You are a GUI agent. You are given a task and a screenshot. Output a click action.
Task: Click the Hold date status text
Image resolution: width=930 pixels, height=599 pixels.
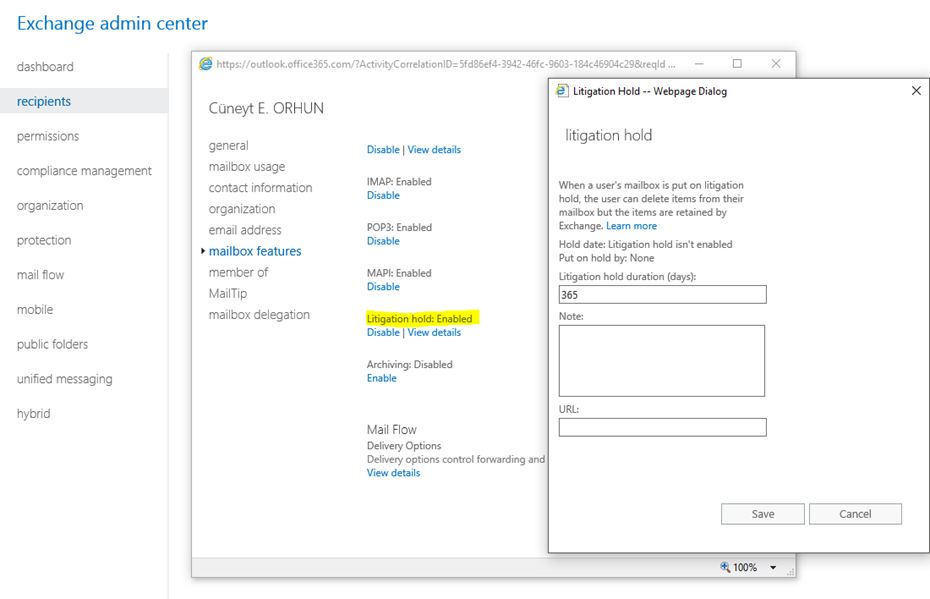click(x=645, y=244)
